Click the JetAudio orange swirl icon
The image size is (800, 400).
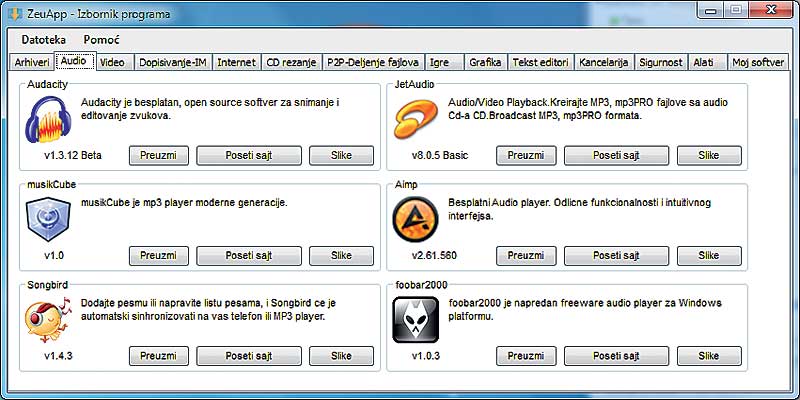[x=415, y=120]
